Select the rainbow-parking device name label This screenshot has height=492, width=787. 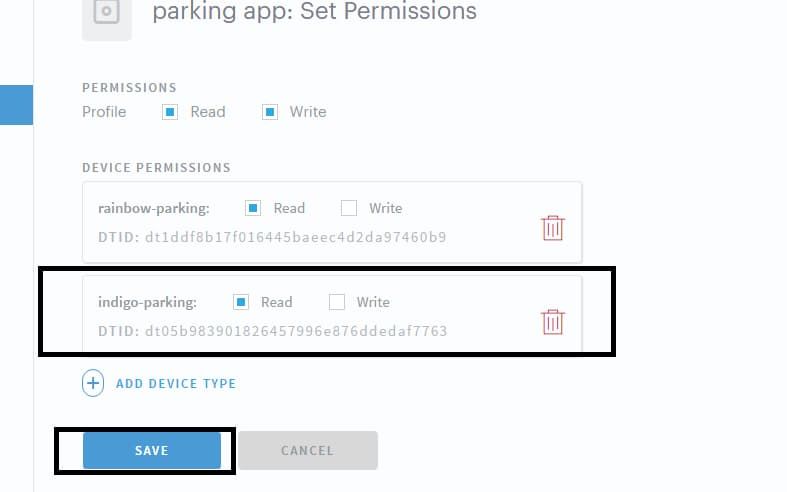pos(153,208)
